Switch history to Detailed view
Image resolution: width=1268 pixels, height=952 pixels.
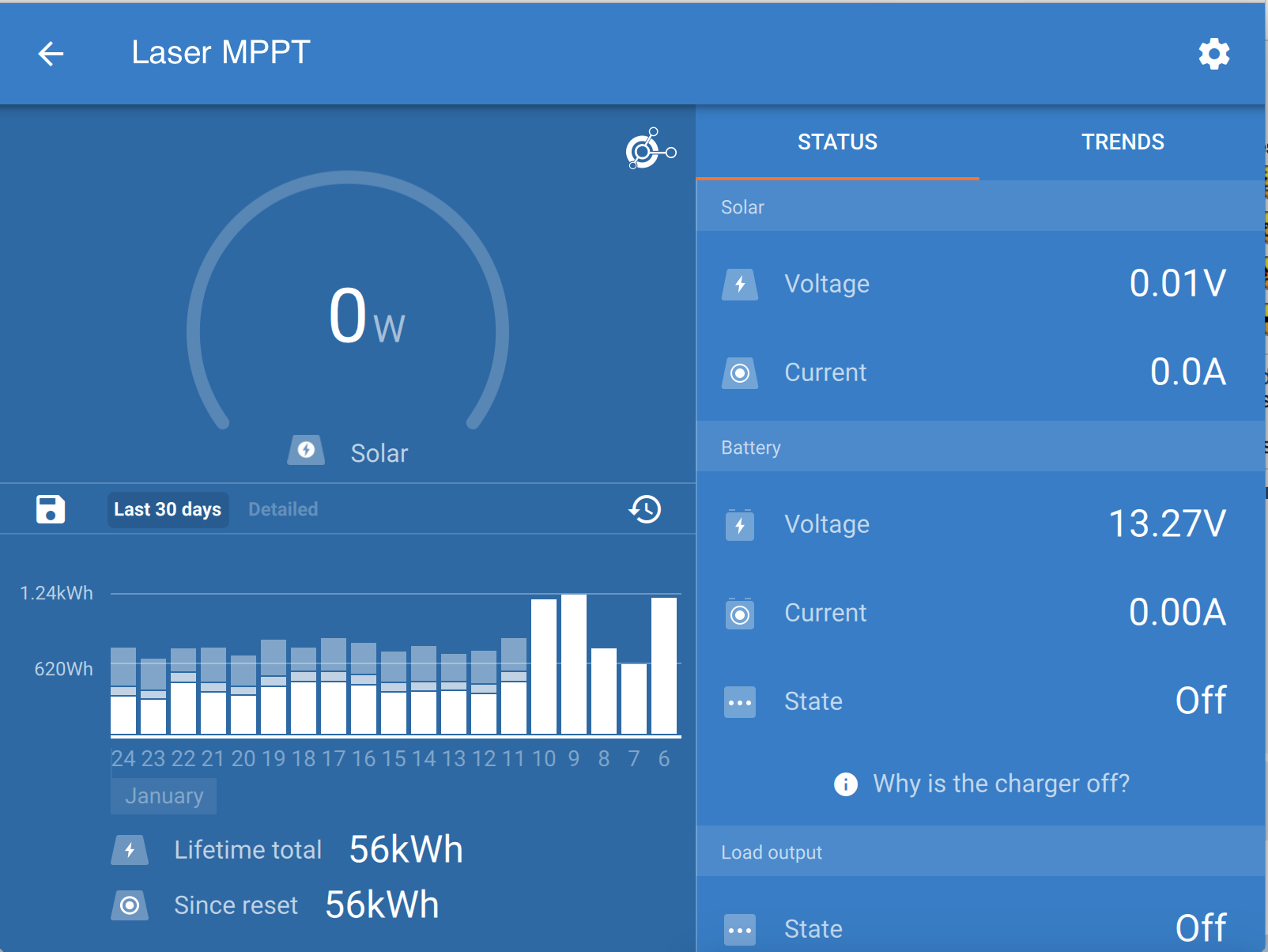283,509
